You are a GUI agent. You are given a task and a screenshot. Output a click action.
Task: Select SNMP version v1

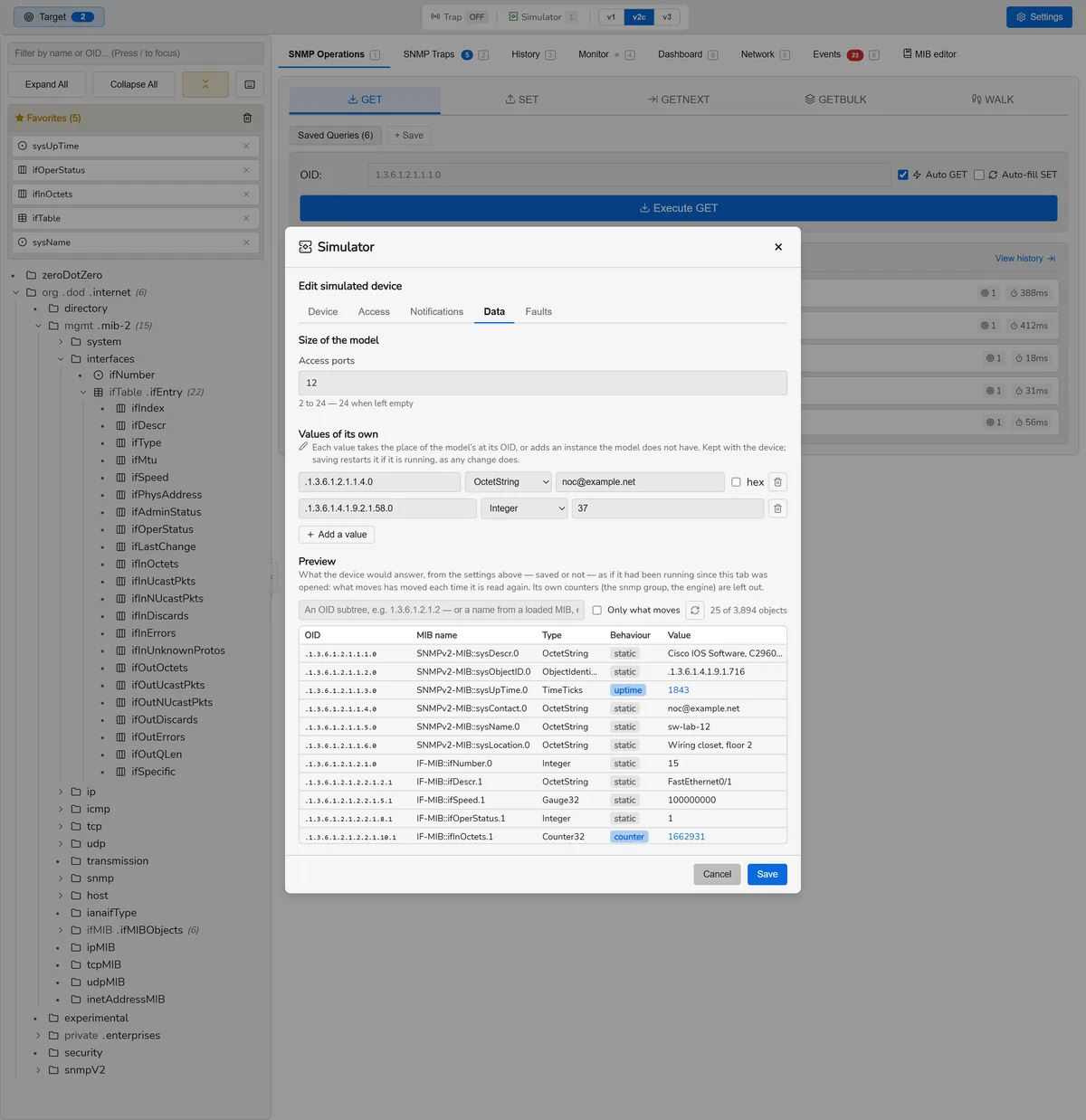click(x=611, y=17)
